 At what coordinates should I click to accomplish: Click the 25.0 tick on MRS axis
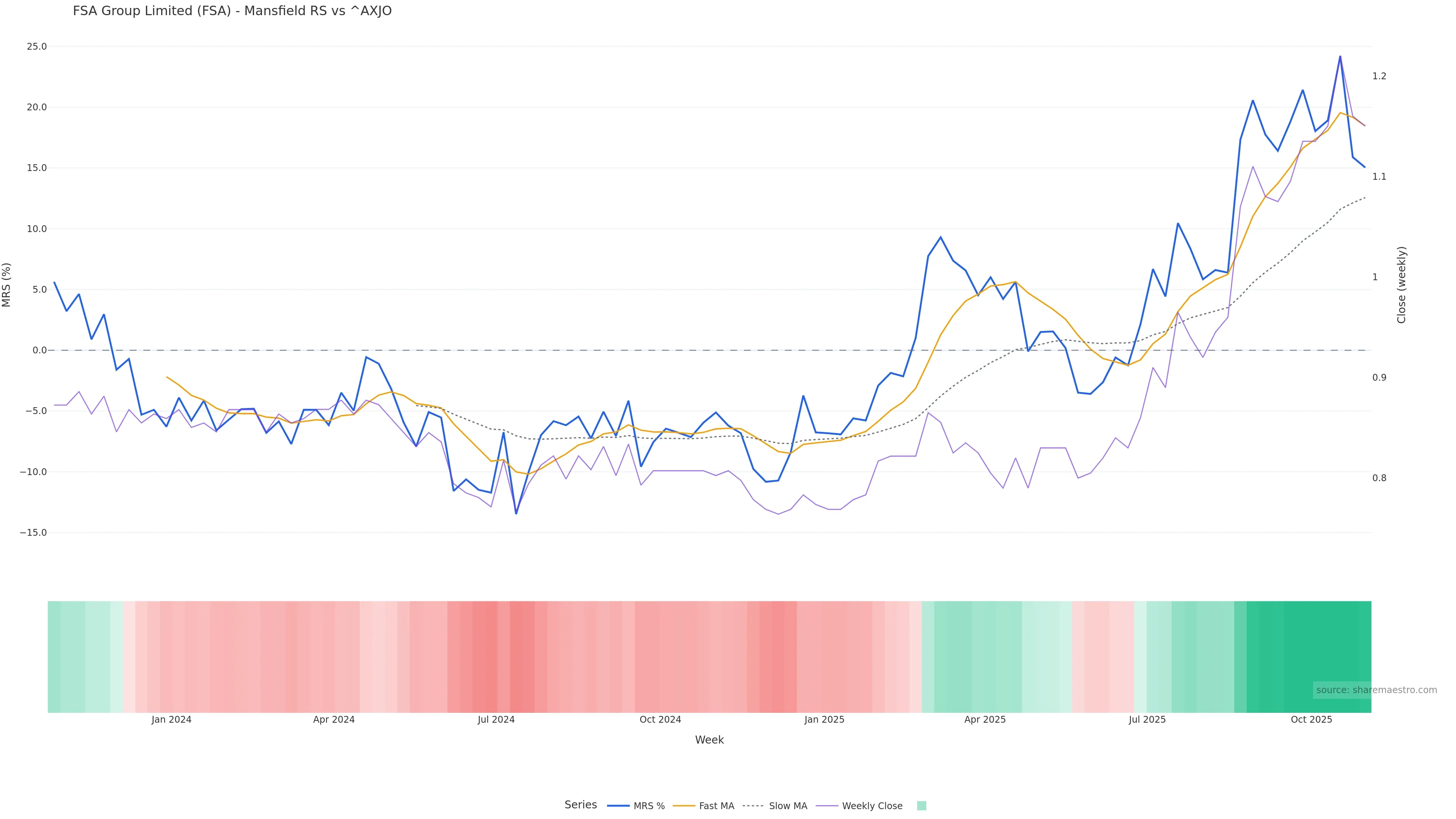[37, 46]
